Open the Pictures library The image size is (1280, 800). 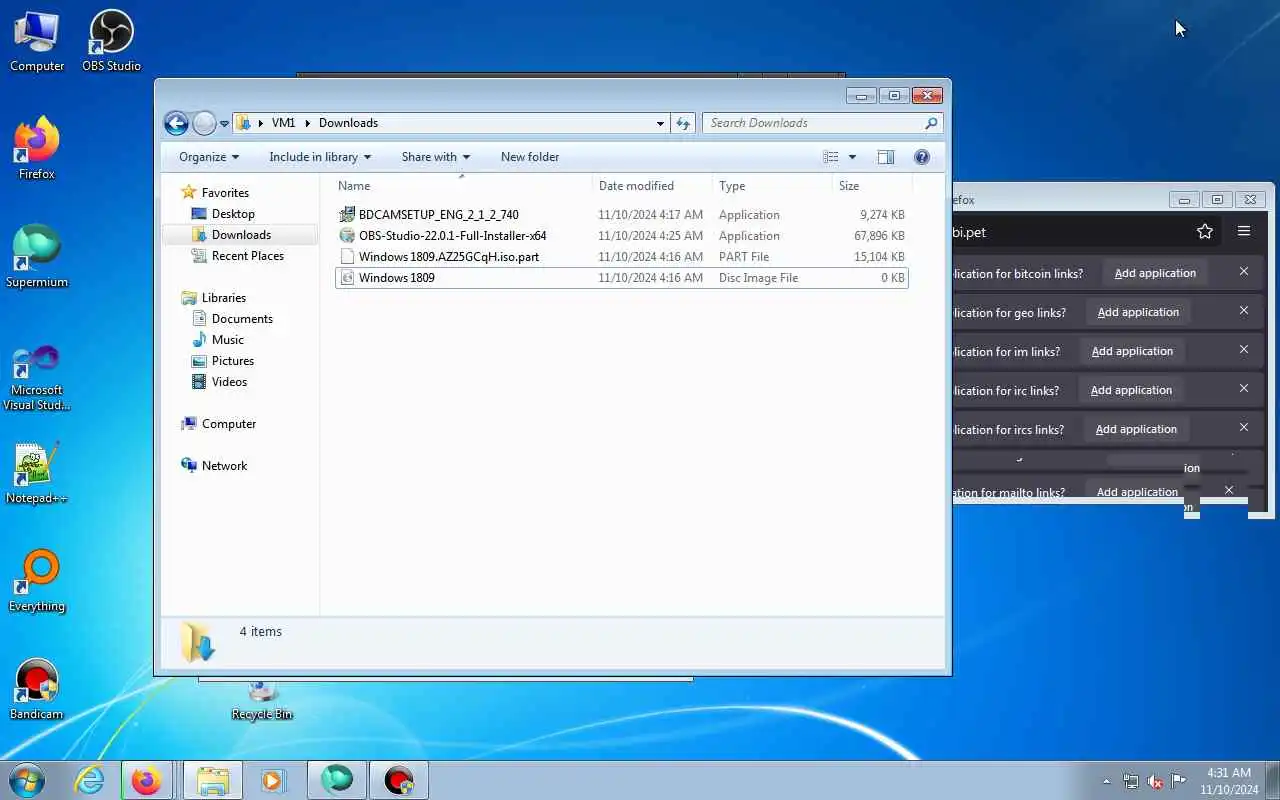click(232, 361)
